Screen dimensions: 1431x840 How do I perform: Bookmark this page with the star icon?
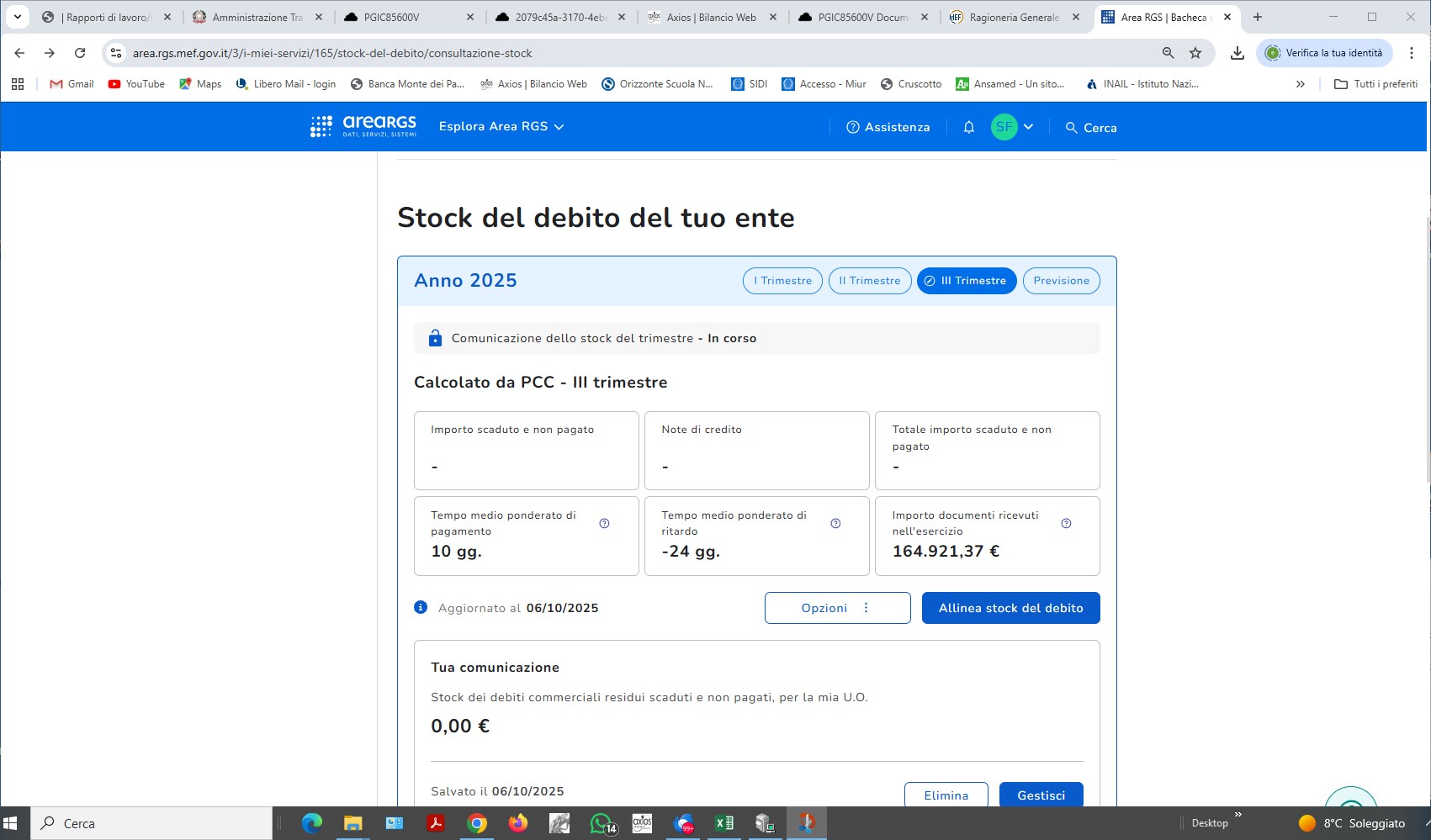pyautogui.click(x=1195, y=53)
